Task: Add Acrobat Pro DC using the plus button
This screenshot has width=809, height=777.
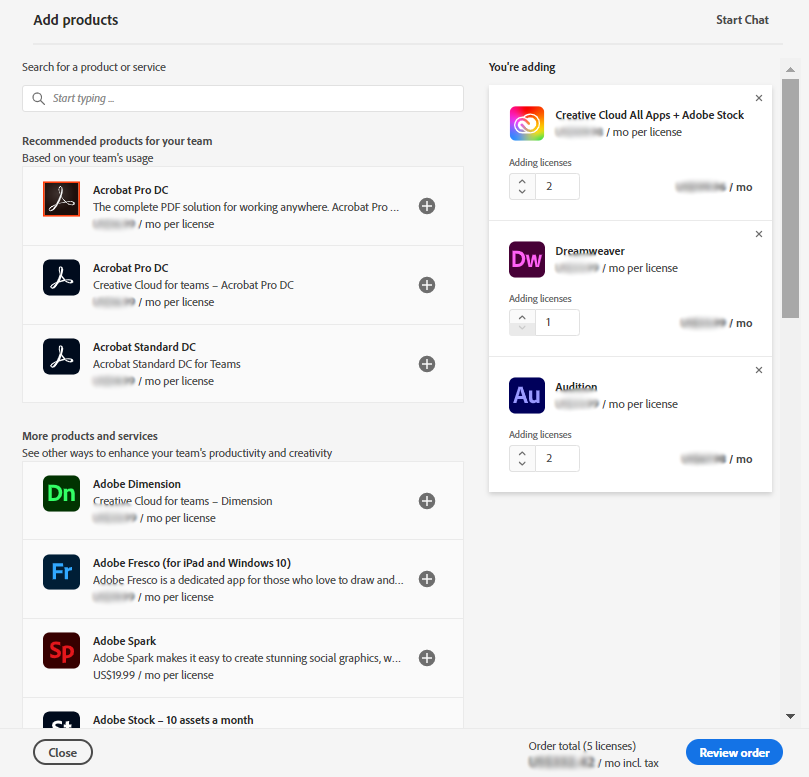Action: [427, 206]
